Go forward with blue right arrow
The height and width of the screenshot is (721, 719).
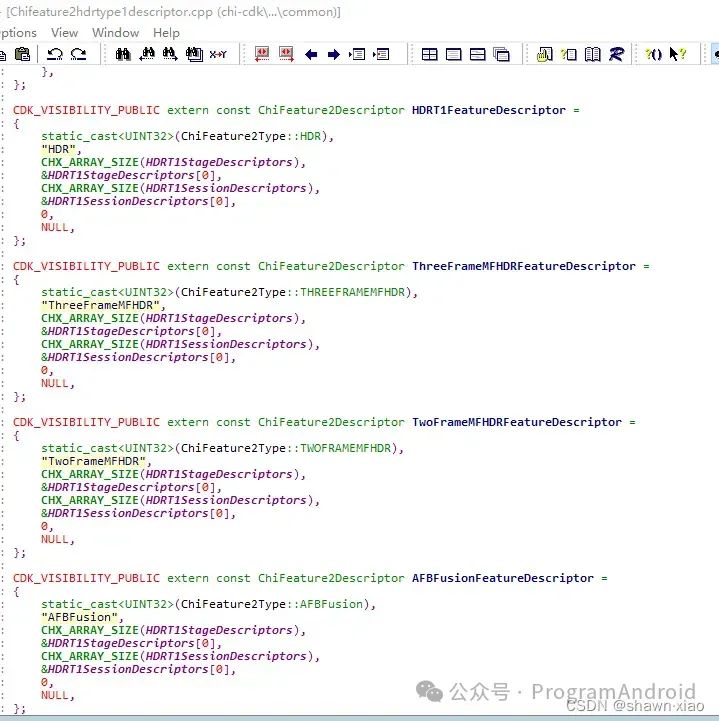[334, 54]
